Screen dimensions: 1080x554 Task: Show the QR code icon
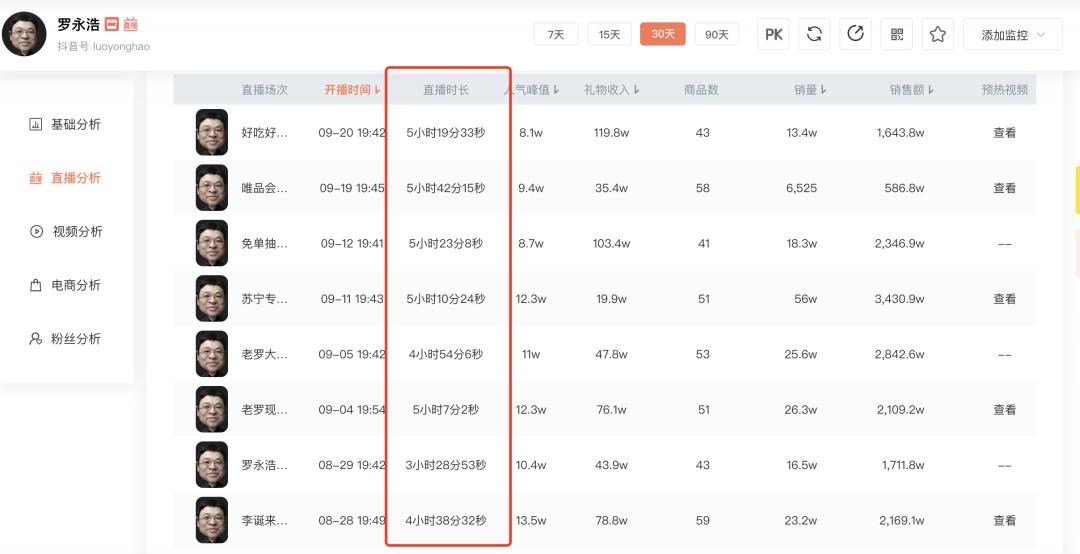(x=897, y=34)
